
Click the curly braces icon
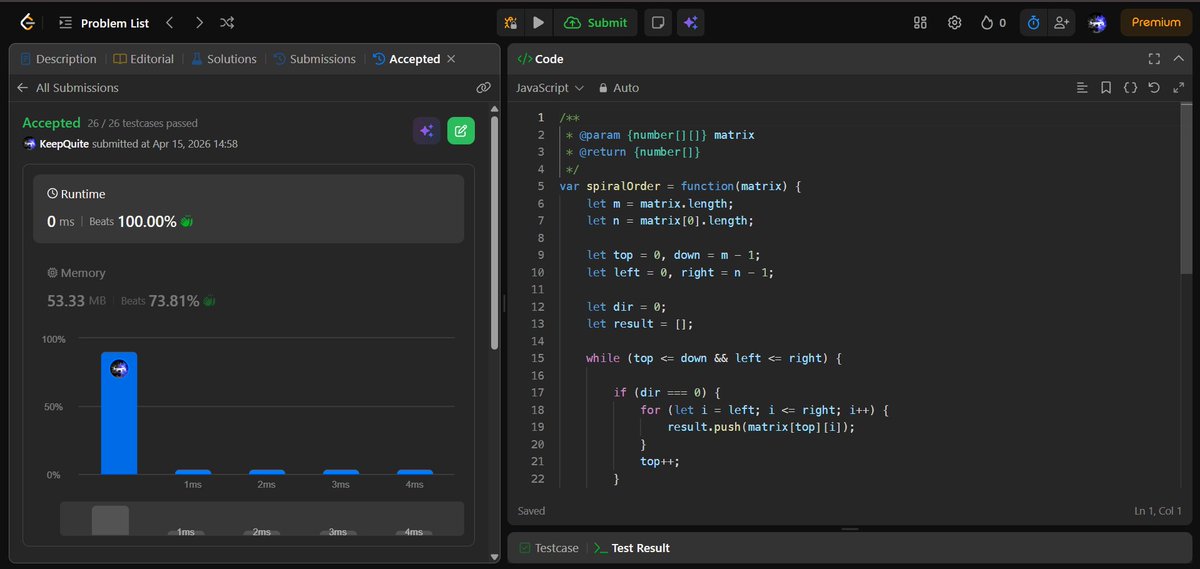[x=1130, y=88]
